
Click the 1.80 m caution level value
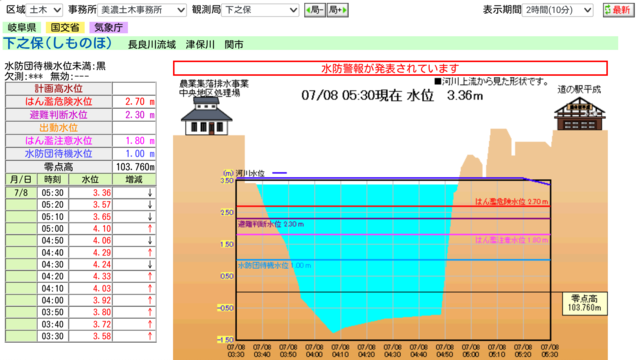[140, 141]
